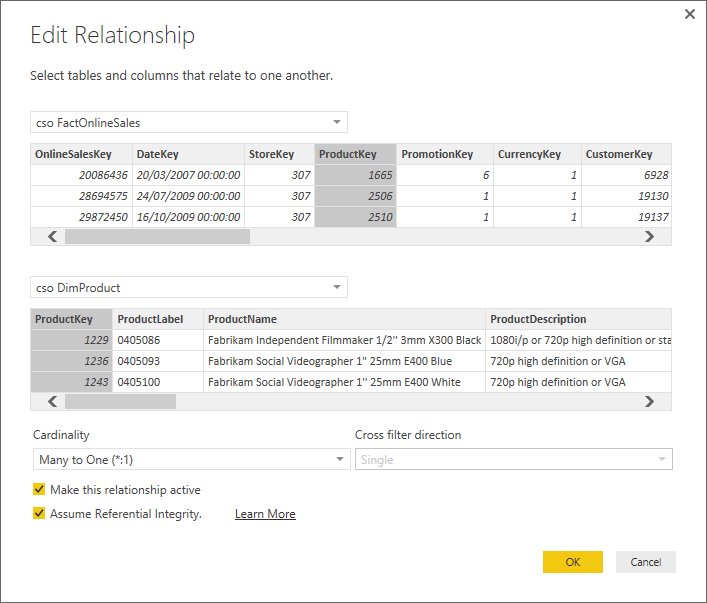This screenshot has height=603, width=707.
Task: Expand the Cardinality Many to One dropdown
Action: point(192,459)
